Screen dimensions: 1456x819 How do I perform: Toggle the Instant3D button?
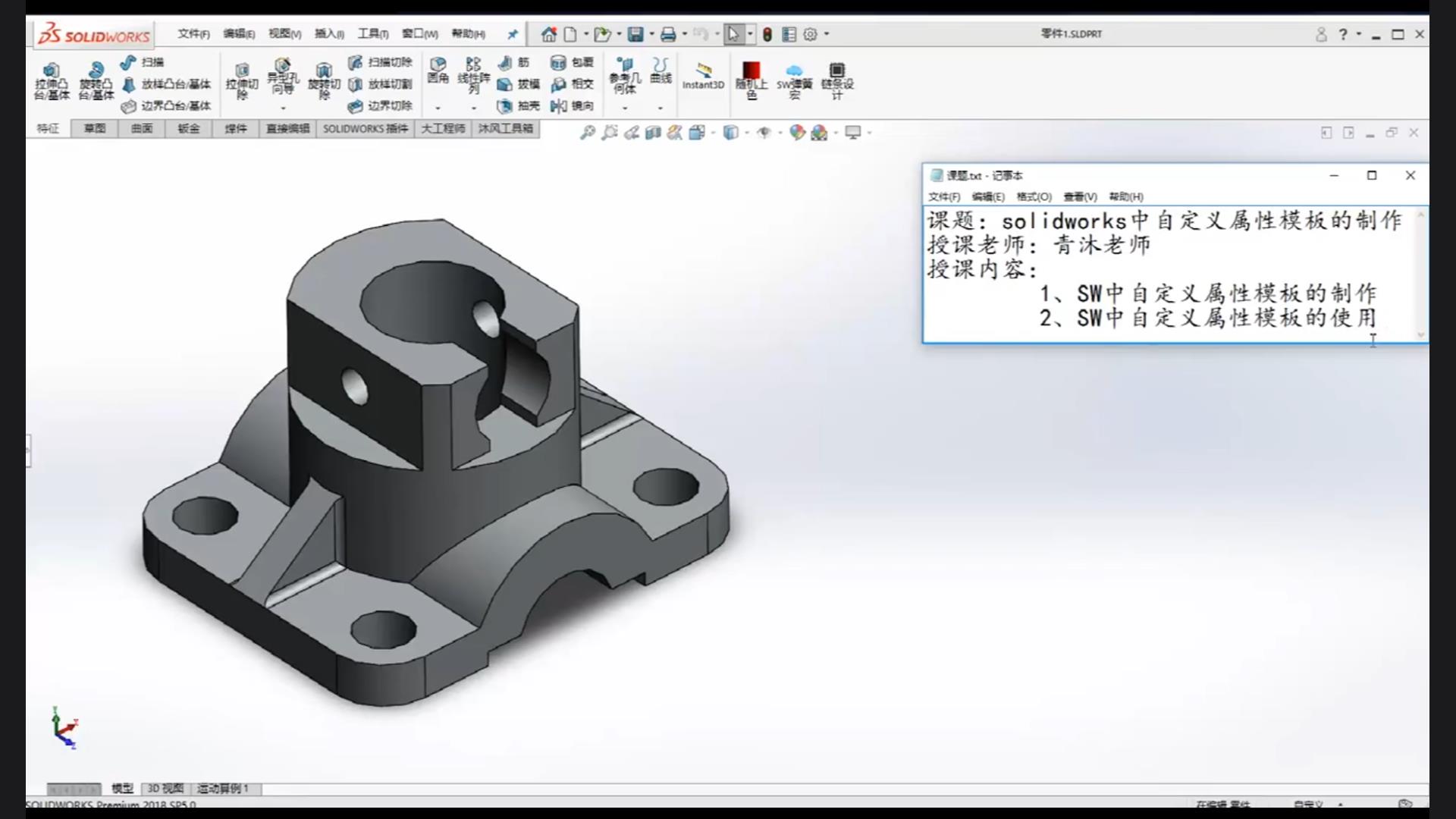pyautogui.click(x=703, y=76)
